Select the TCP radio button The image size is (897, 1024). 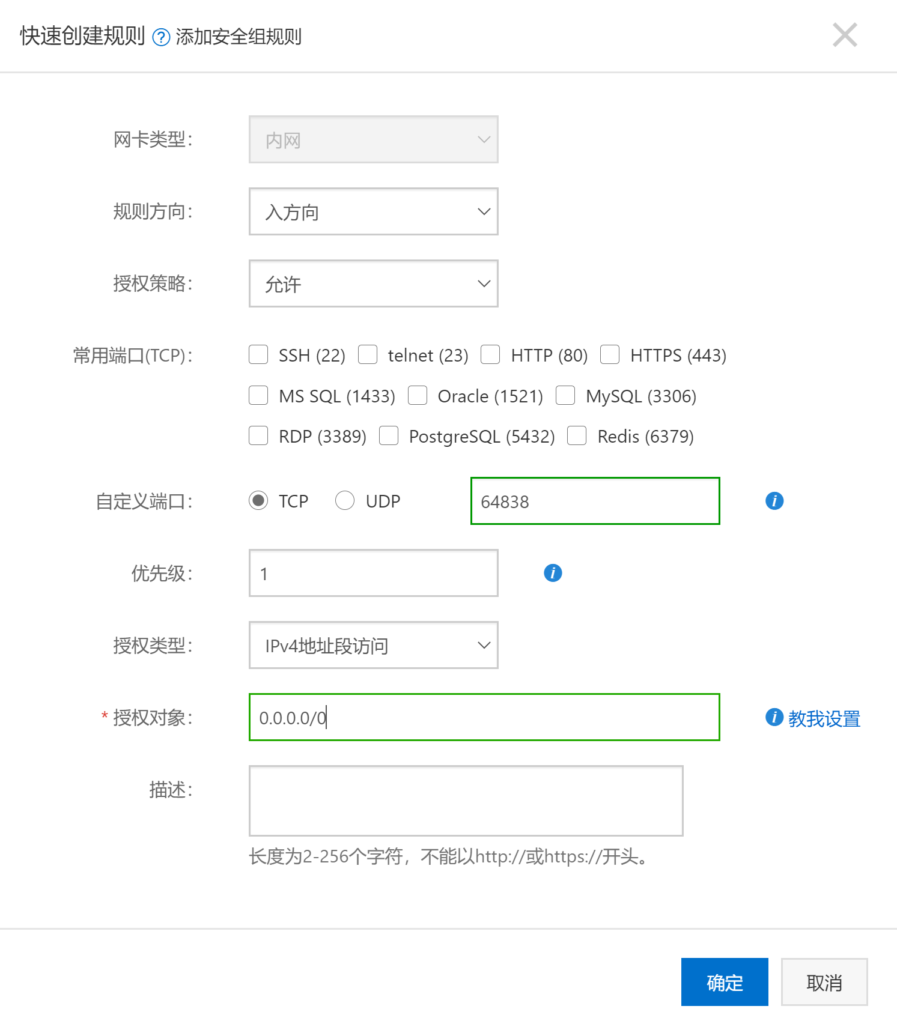[259, 501]
